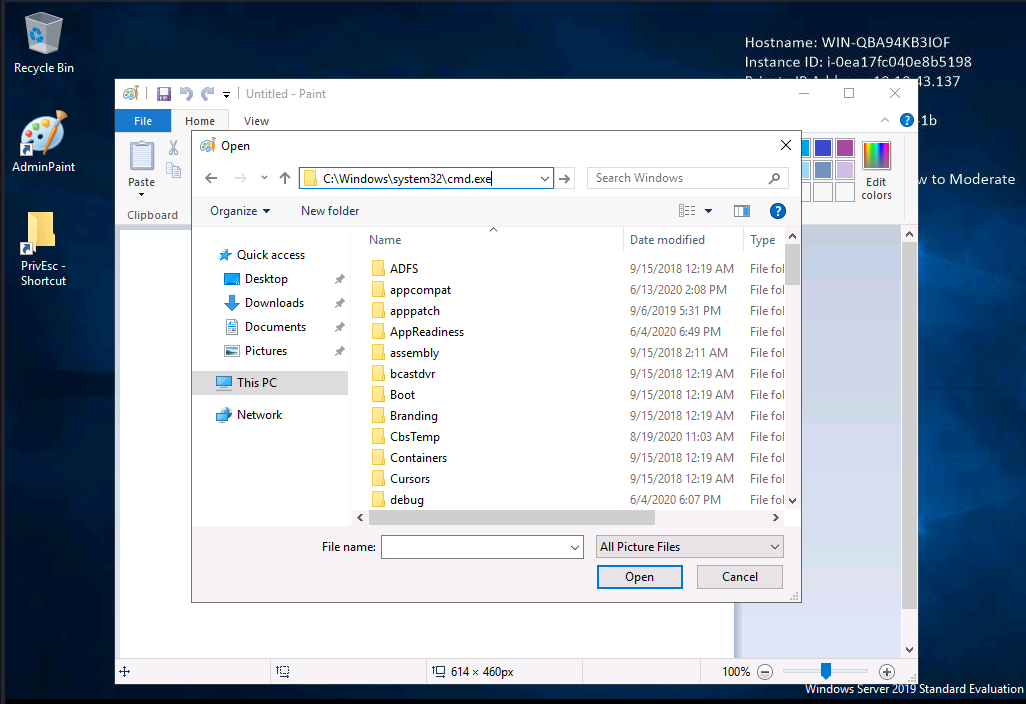Click the Go to arrow beside address bar
1026x704 pixels.
click(x=565, y=179)
